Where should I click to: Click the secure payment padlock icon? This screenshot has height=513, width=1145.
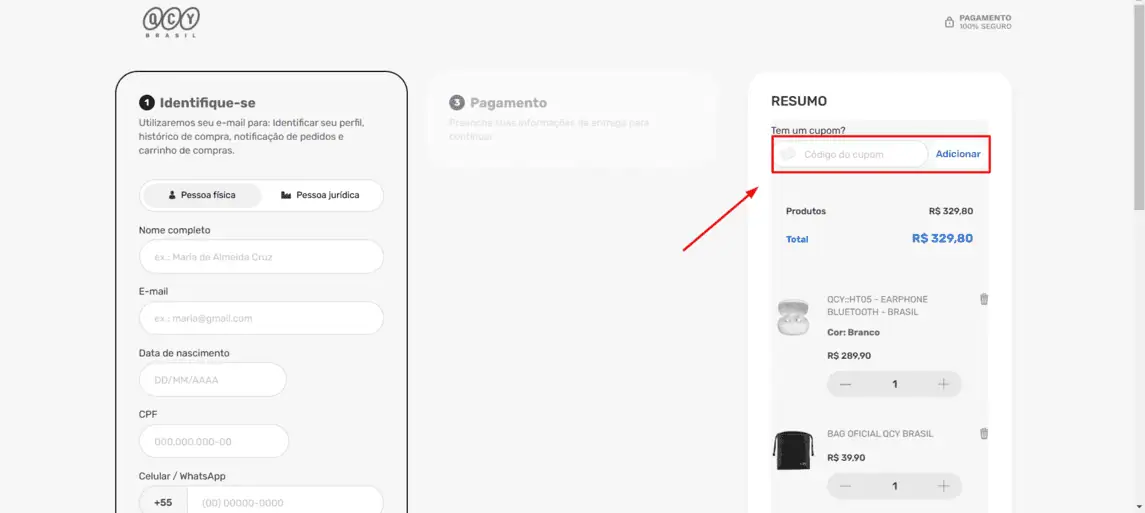click(x=949, y=23)
